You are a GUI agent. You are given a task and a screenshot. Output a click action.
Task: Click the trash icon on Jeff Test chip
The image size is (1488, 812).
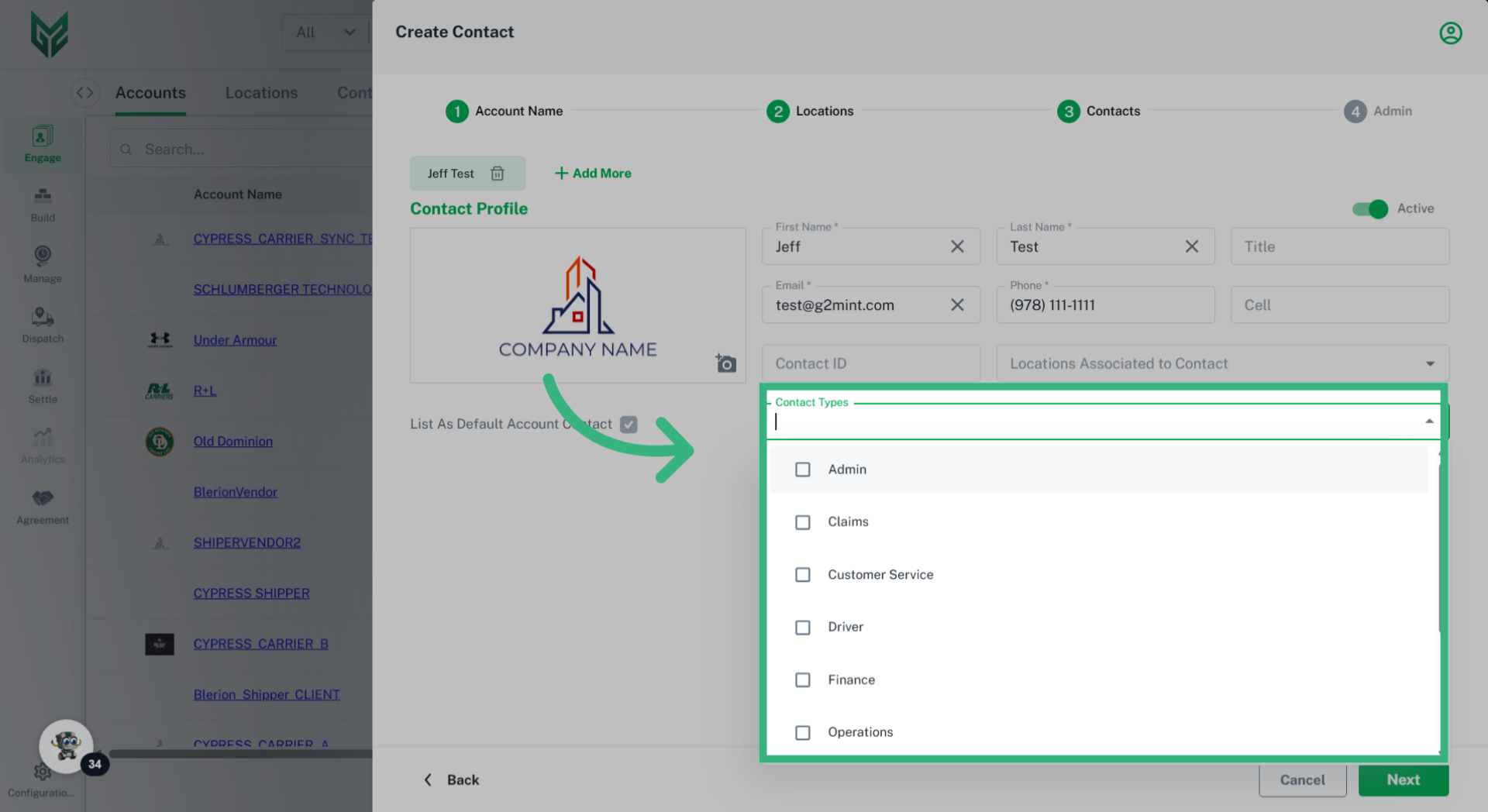(498, 174)
